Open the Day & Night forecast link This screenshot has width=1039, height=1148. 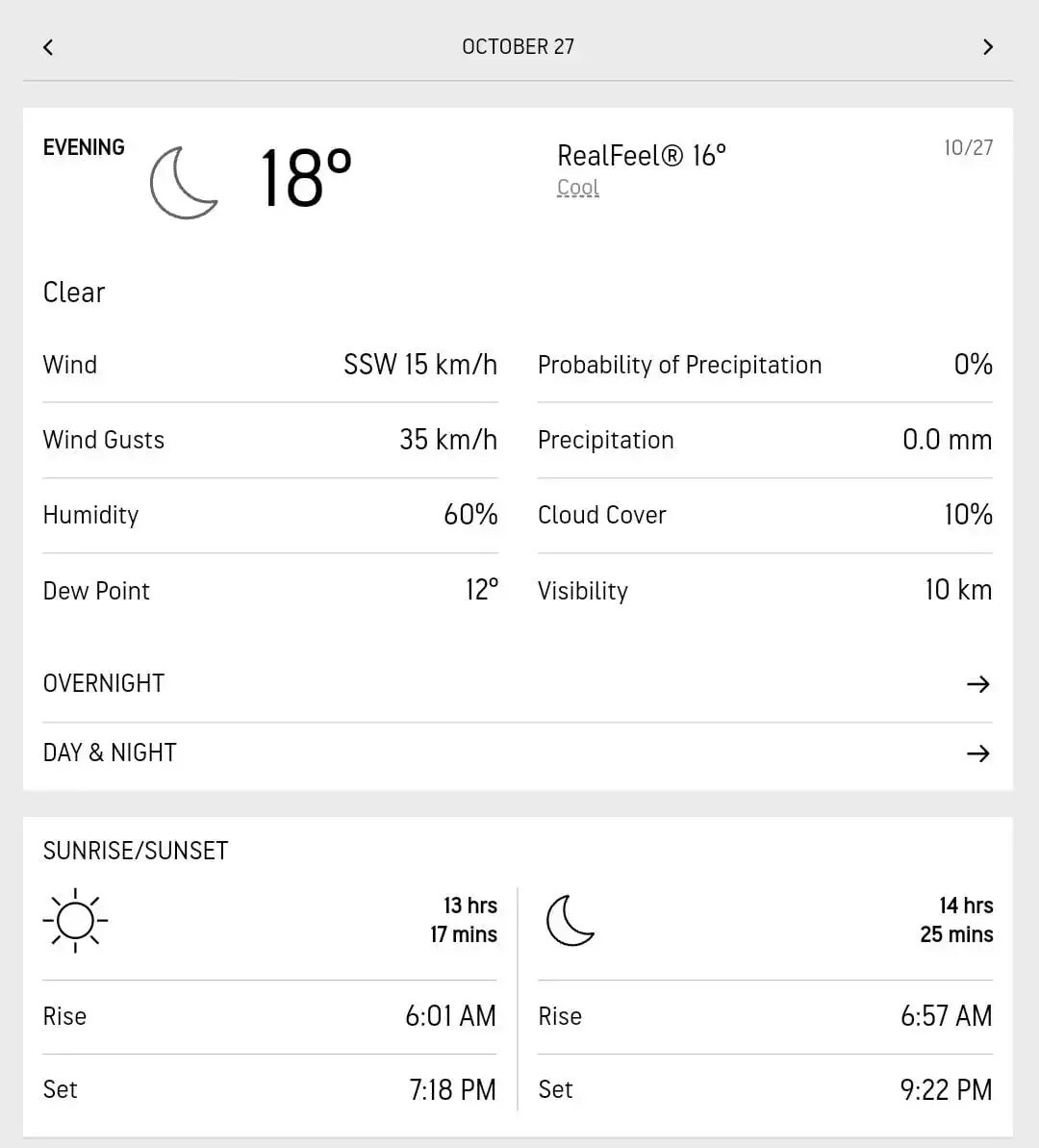[110, 753]
